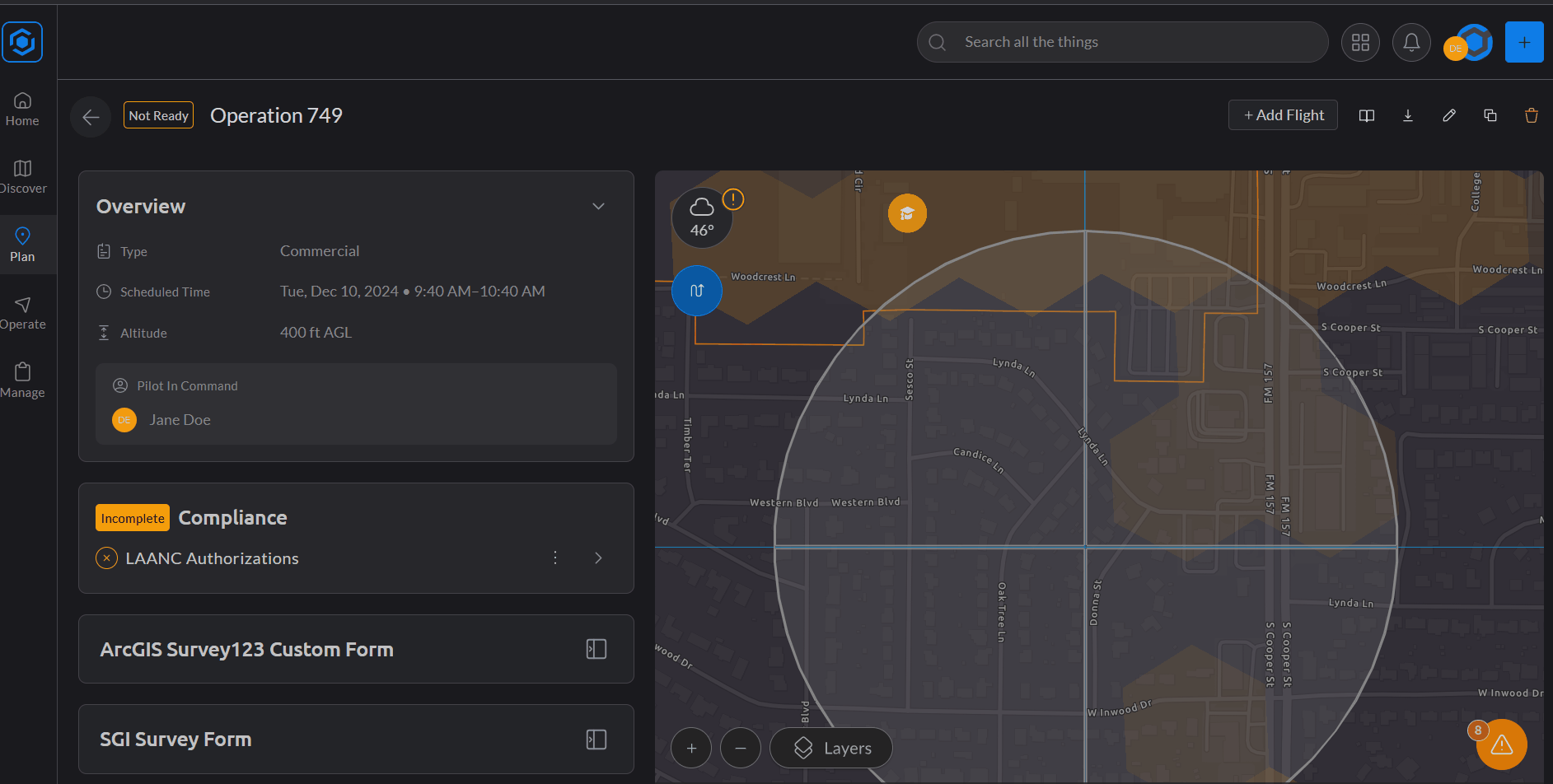Click the download icon in operation toolbar

pos(1408,115)
